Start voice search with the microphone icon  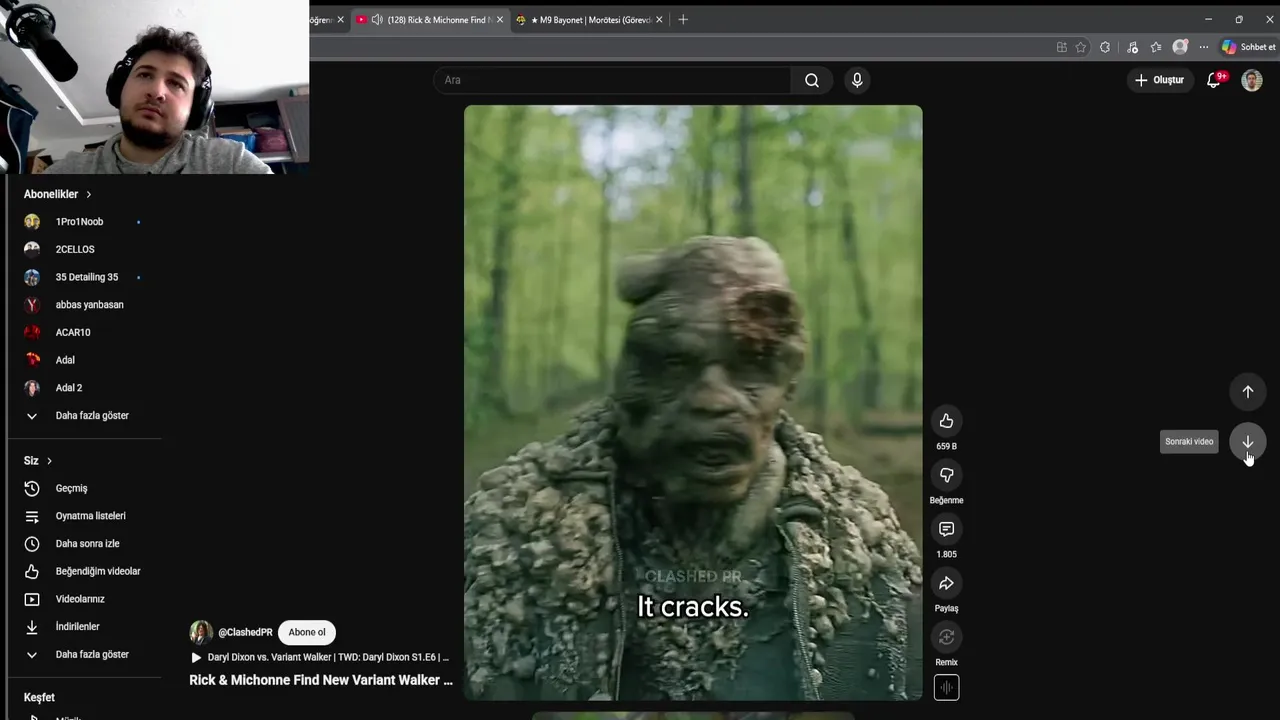[857, 80]
